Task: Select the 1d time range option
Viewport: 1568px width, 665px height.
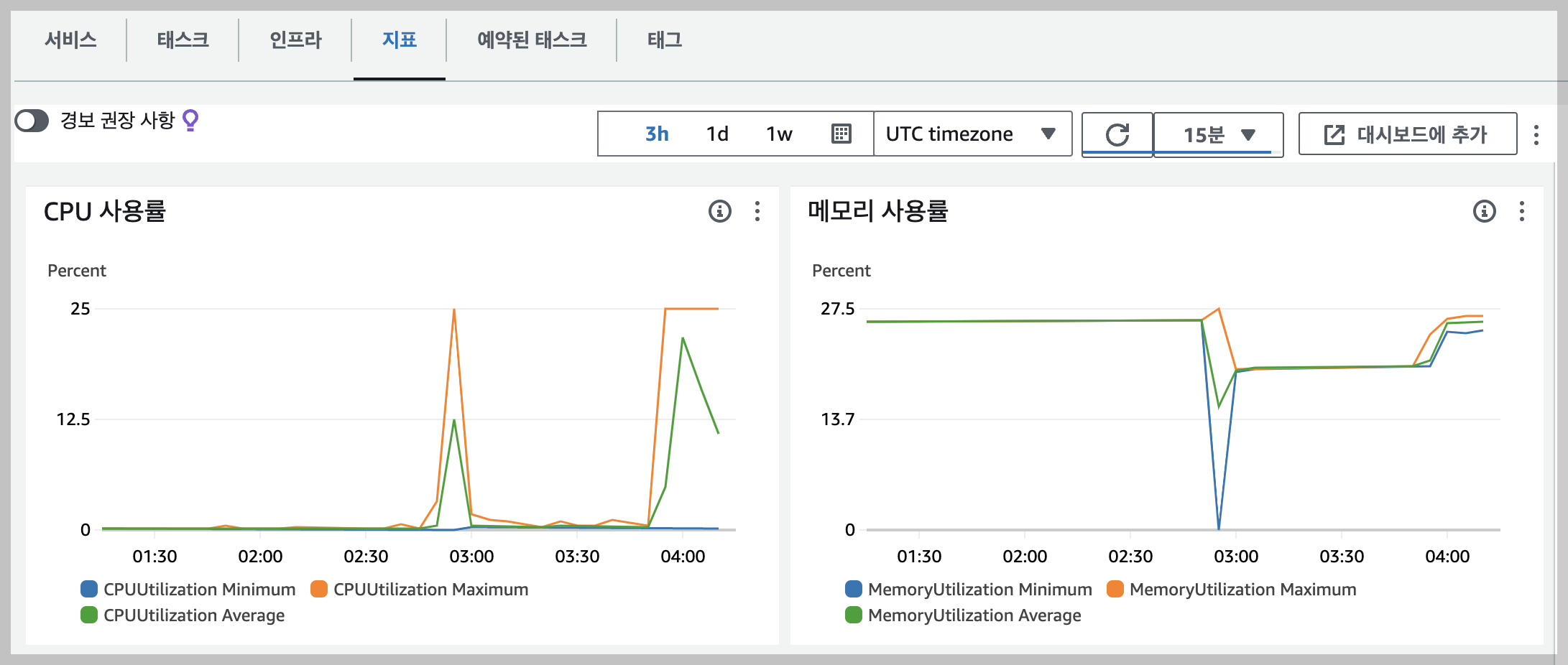Action: 719,134
